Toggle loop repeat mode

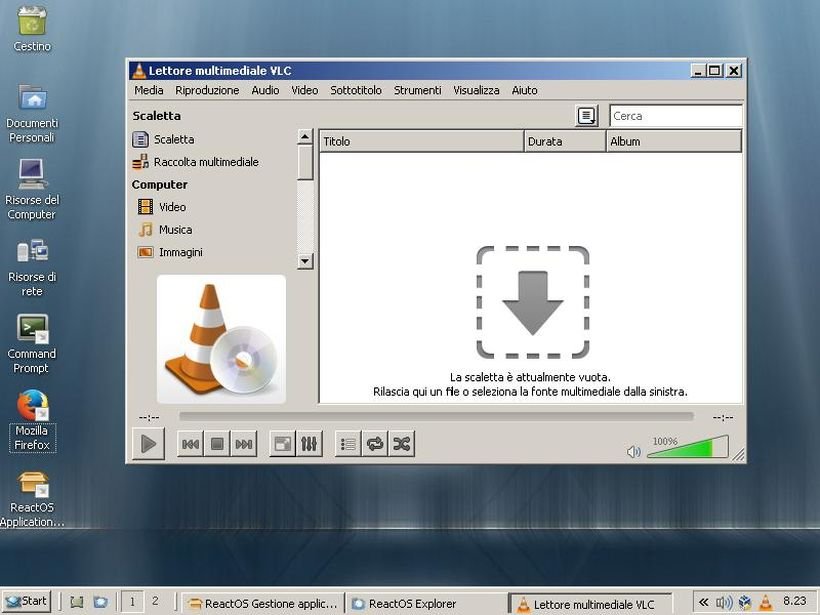tap(375, 444)
